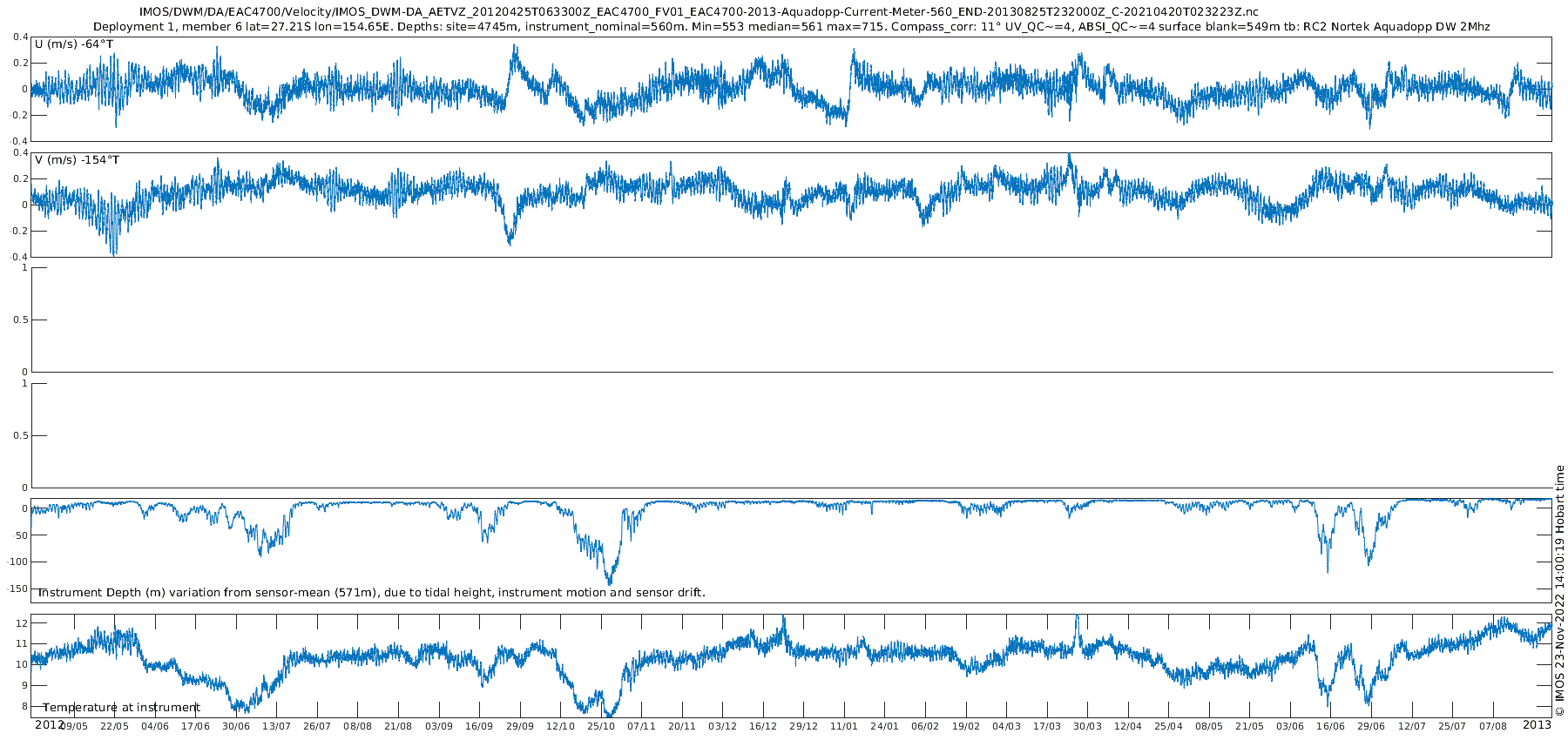Click the '2013' year label on the time axis
The width and height of the screenshot is (1568, 740).
(x=1537, y=724)
